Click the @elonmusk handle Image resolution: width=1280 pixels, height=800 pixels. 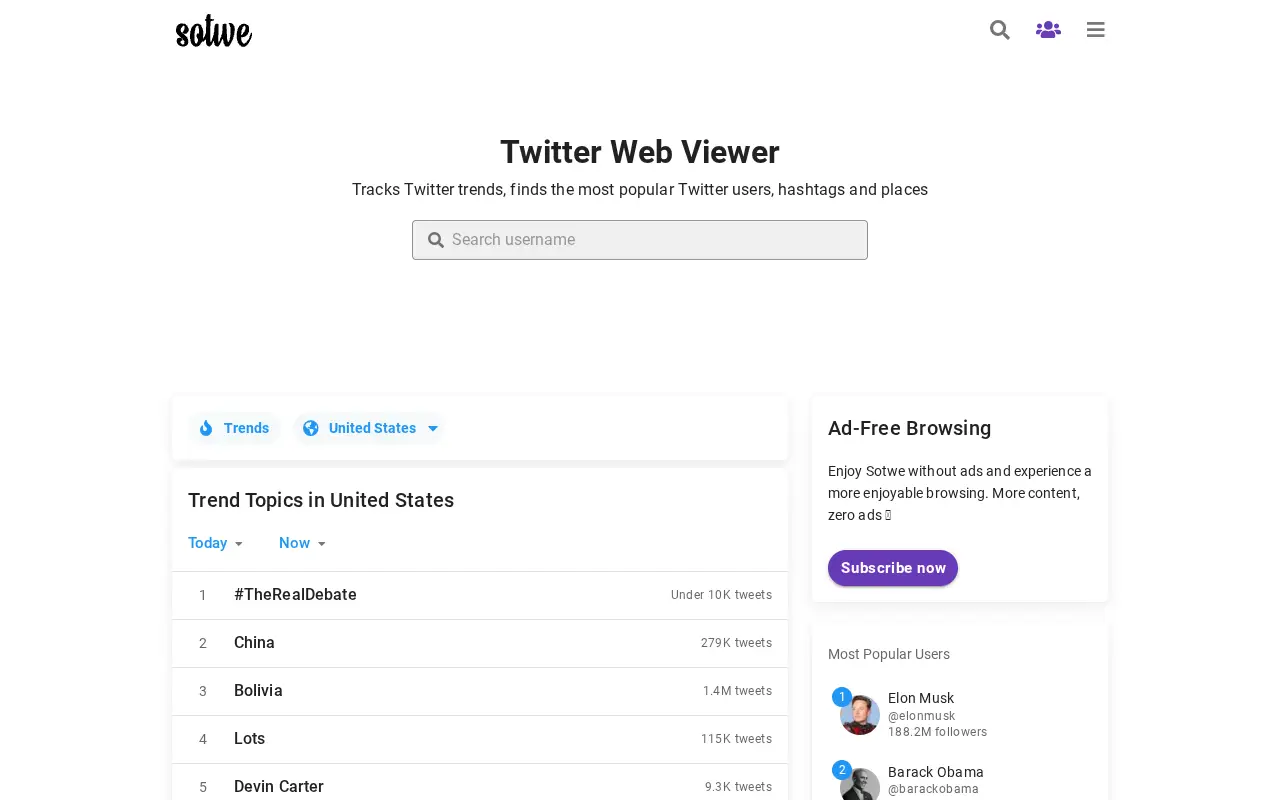tap(922, 716)
